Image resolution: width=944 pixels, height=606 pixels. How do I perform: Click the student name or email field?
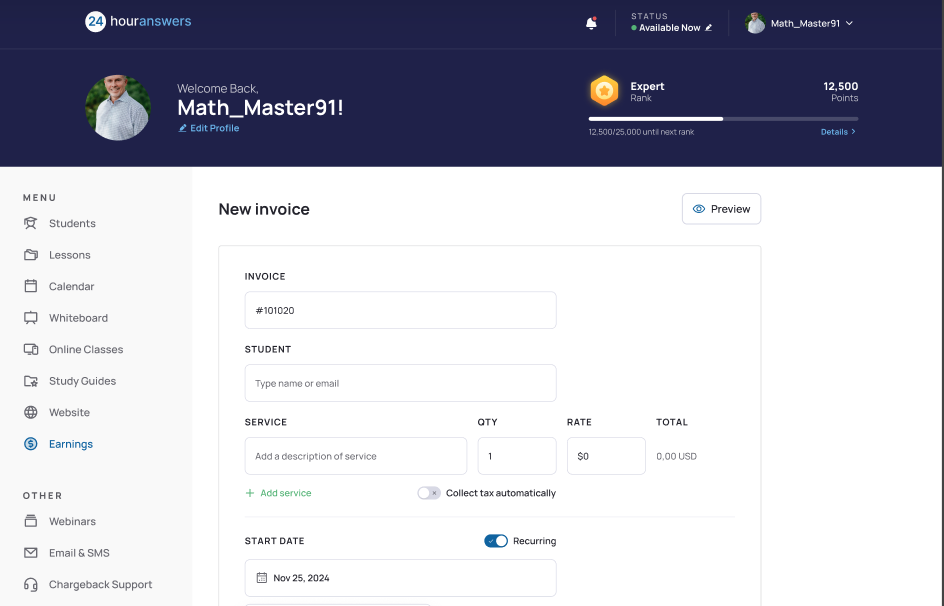tap(400, 383)
